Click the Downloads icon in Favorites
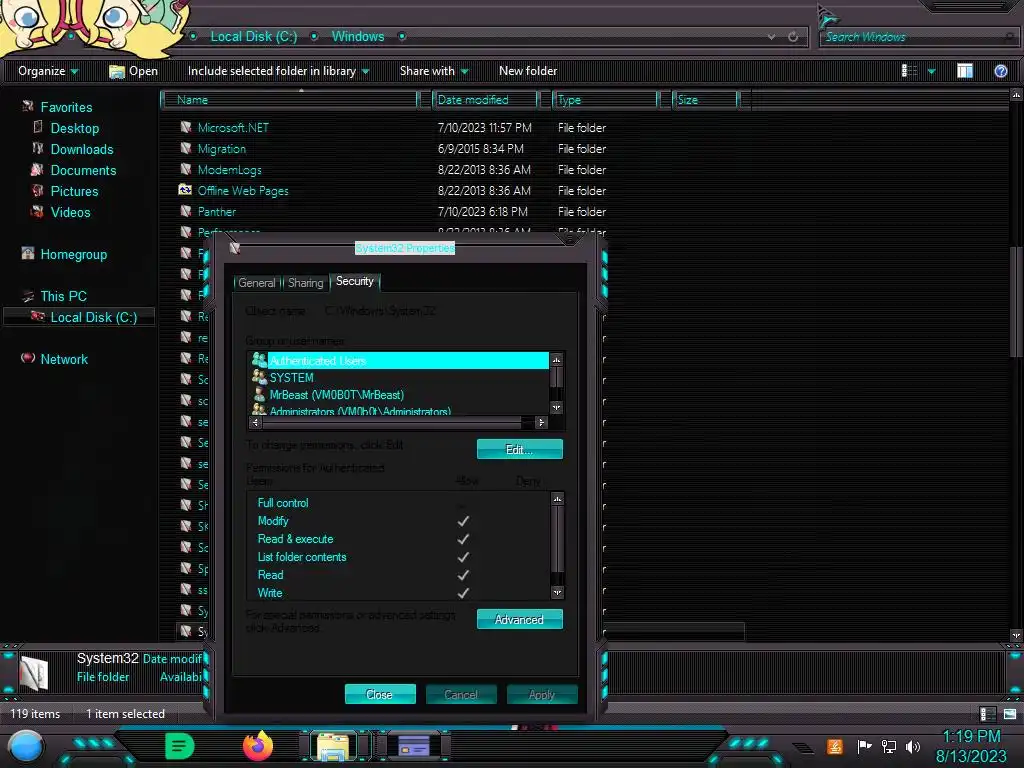 38,148
